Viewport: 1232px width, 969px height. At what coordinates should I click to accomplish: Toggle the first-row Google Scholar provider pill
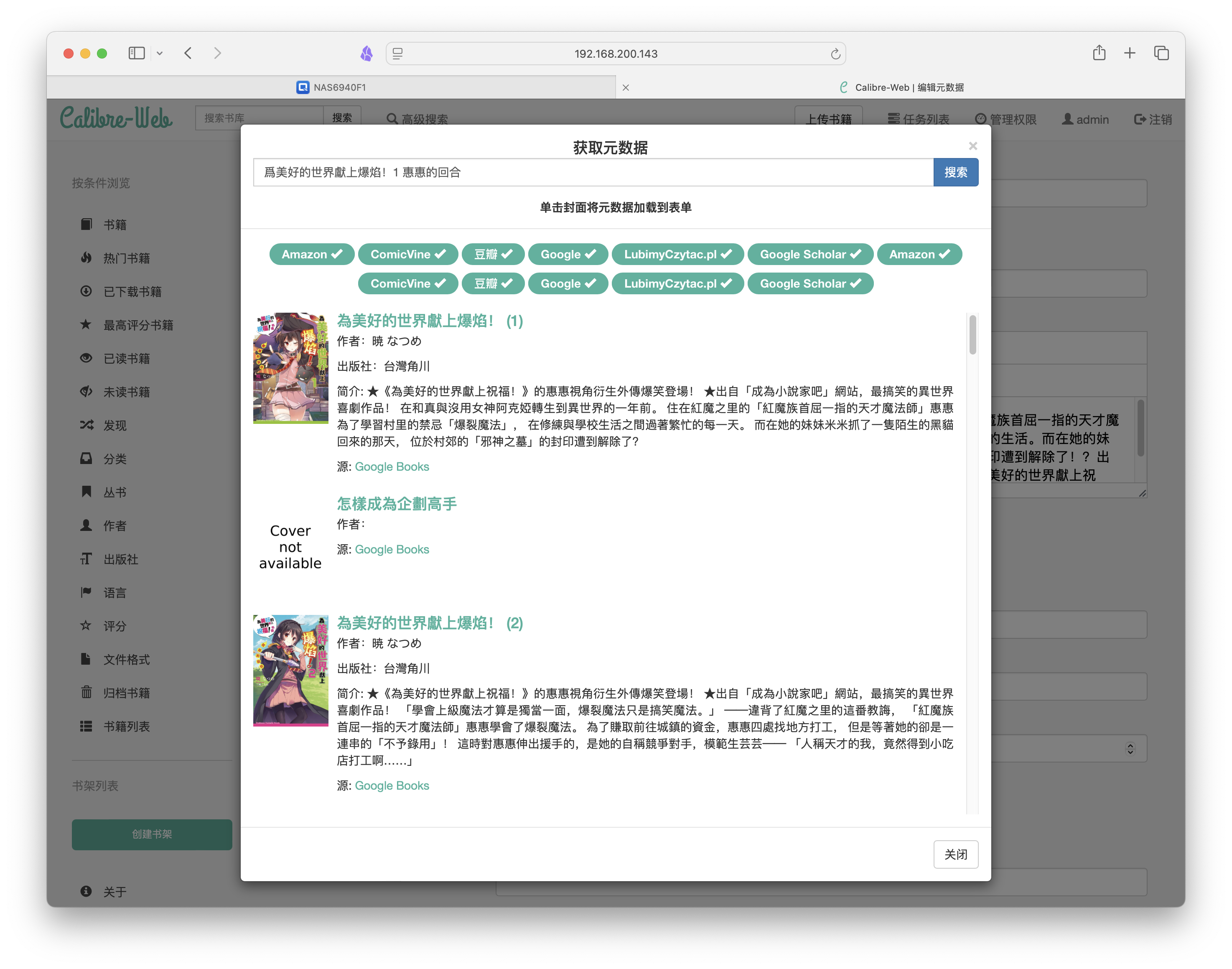tap(811, 254)
